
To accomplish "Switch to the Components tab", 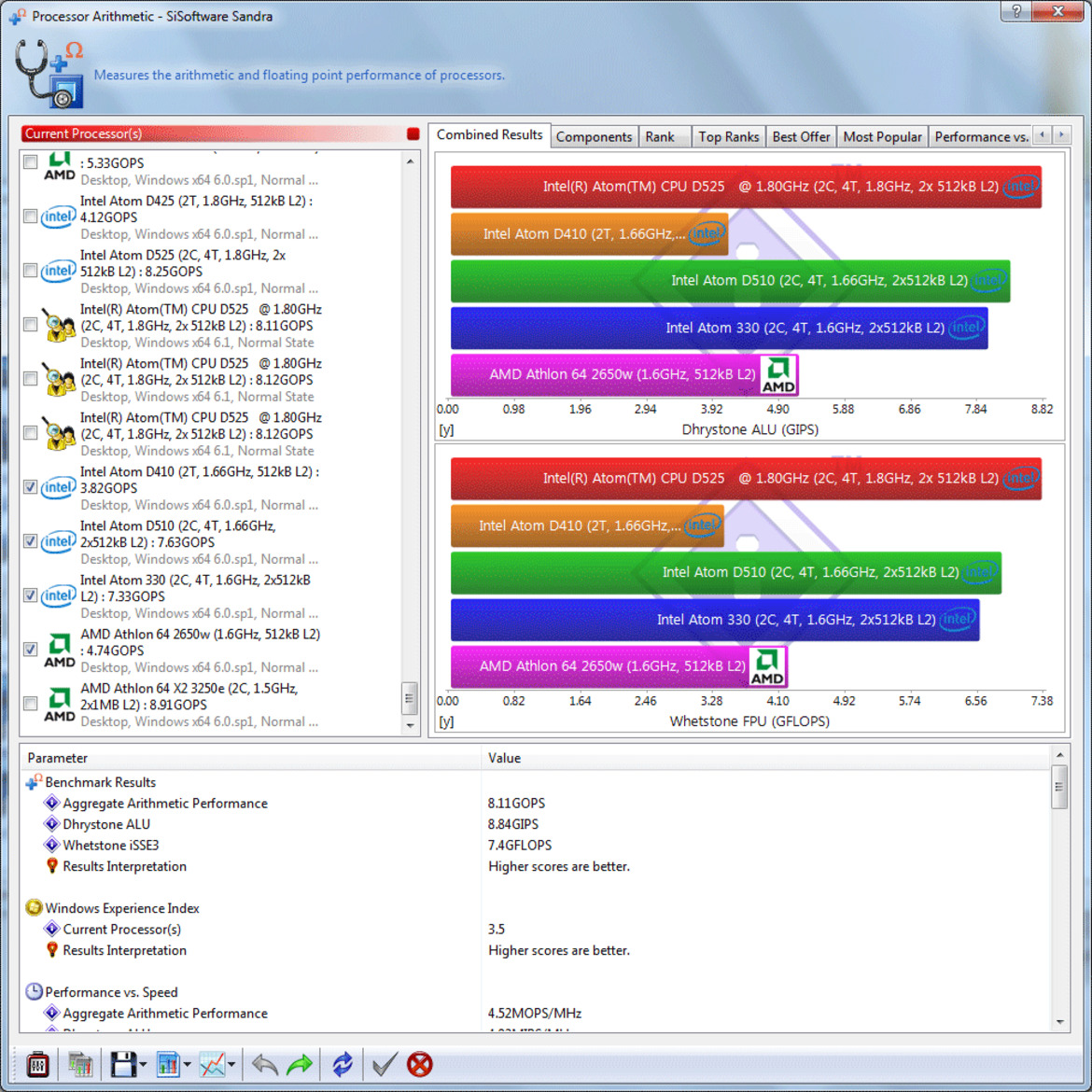I will [x=594, y=137].
